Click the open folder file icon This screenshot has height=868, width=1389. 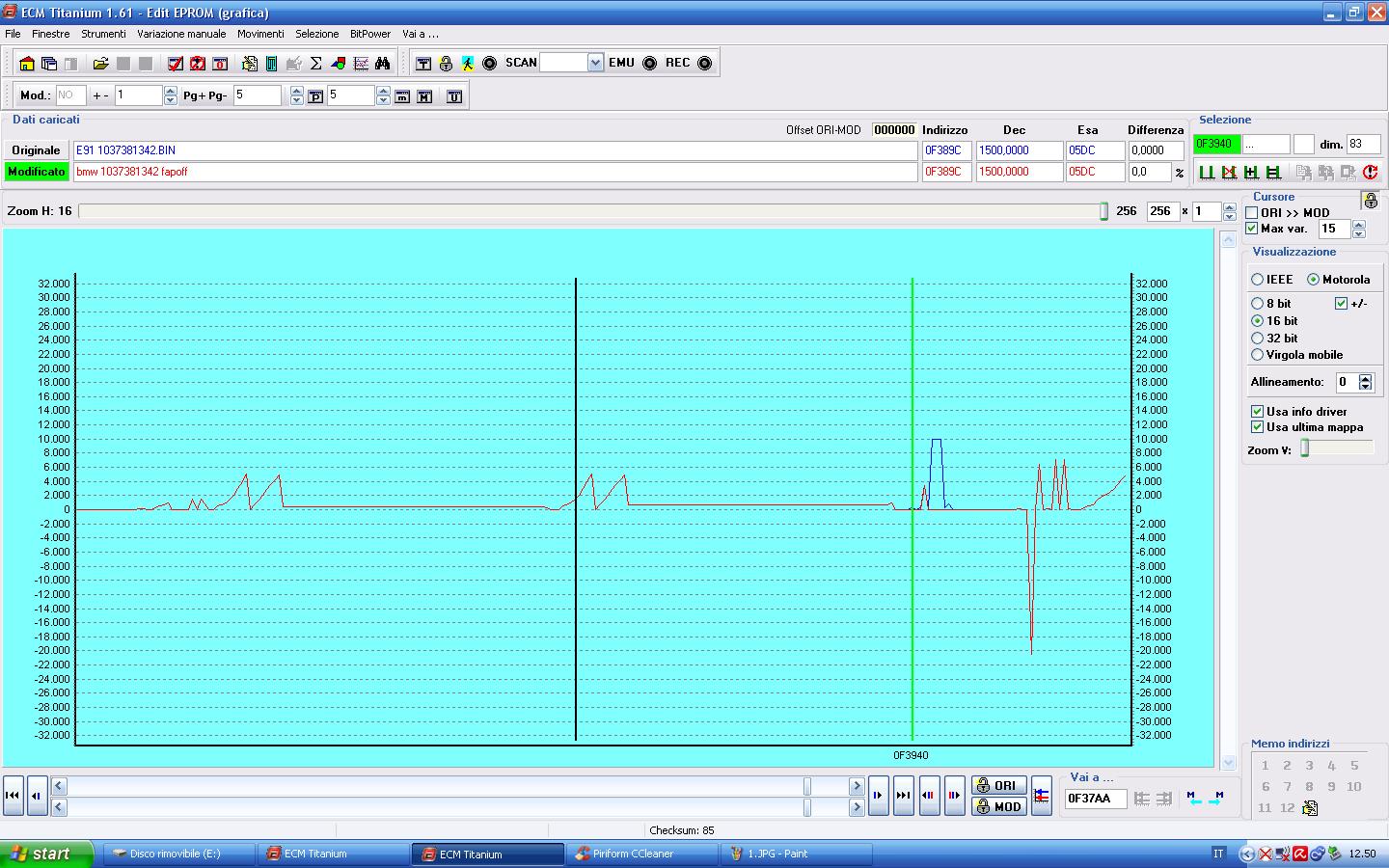[100, 64]
